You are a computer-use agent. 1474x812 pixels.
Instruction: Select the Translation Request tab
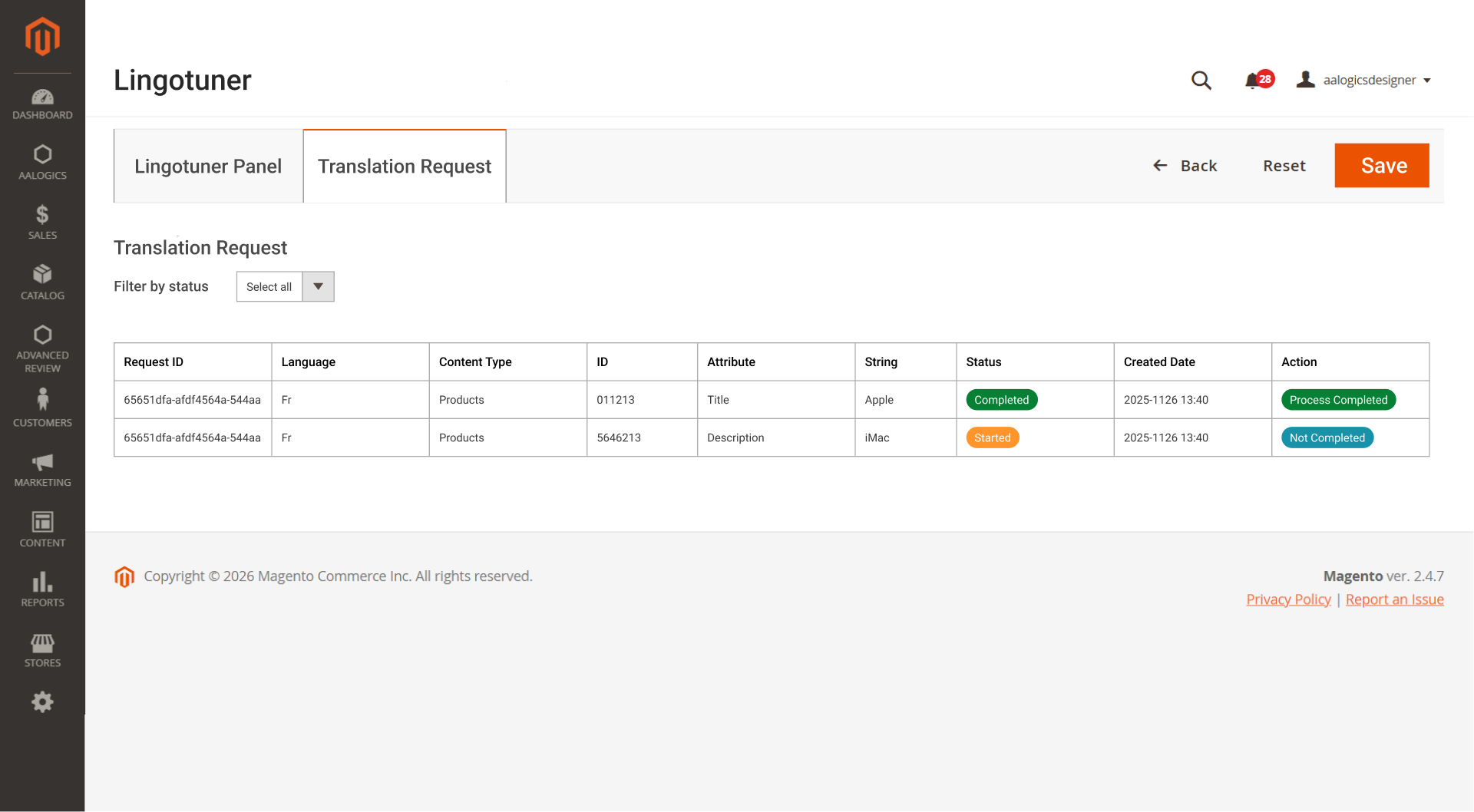(x=405, y=166)
